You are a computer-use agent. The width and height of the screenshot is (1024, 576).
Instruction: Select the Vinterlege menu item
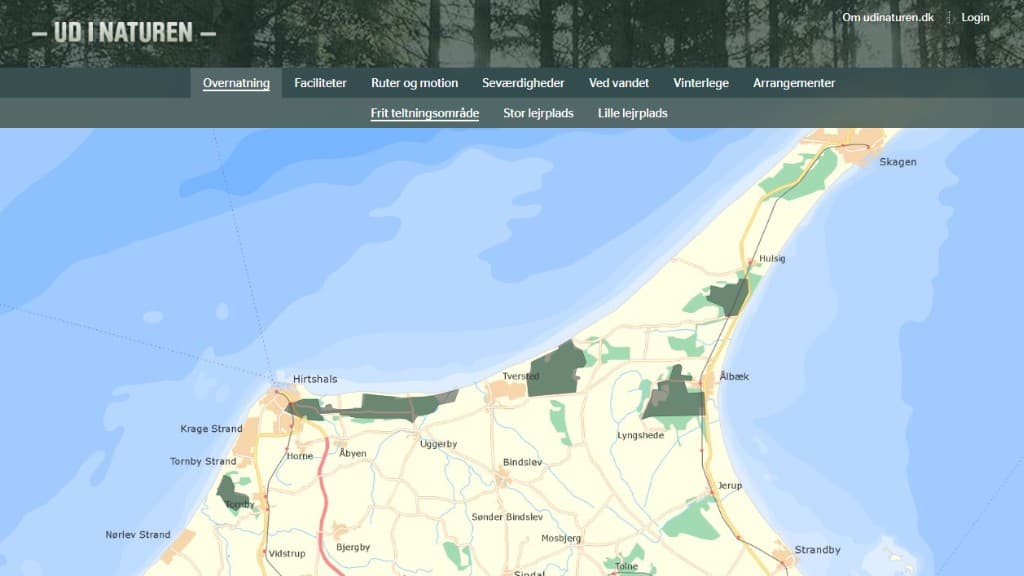tap(701, 83)
